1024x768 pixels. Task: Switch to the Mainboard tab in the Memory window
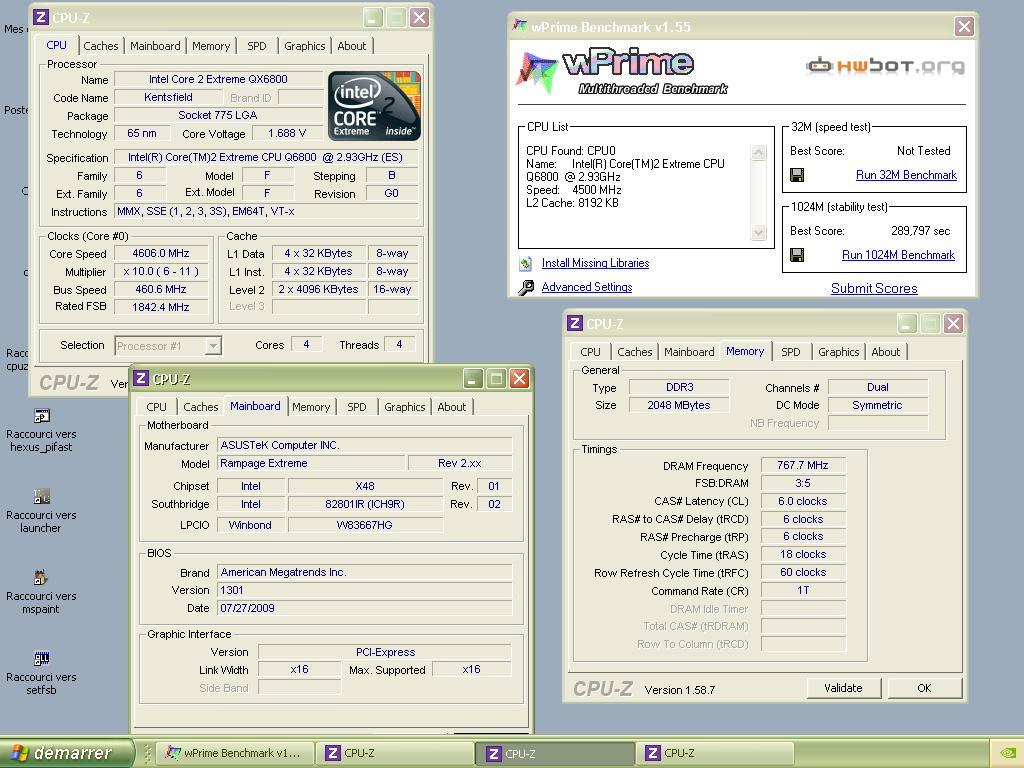(689, 352)
